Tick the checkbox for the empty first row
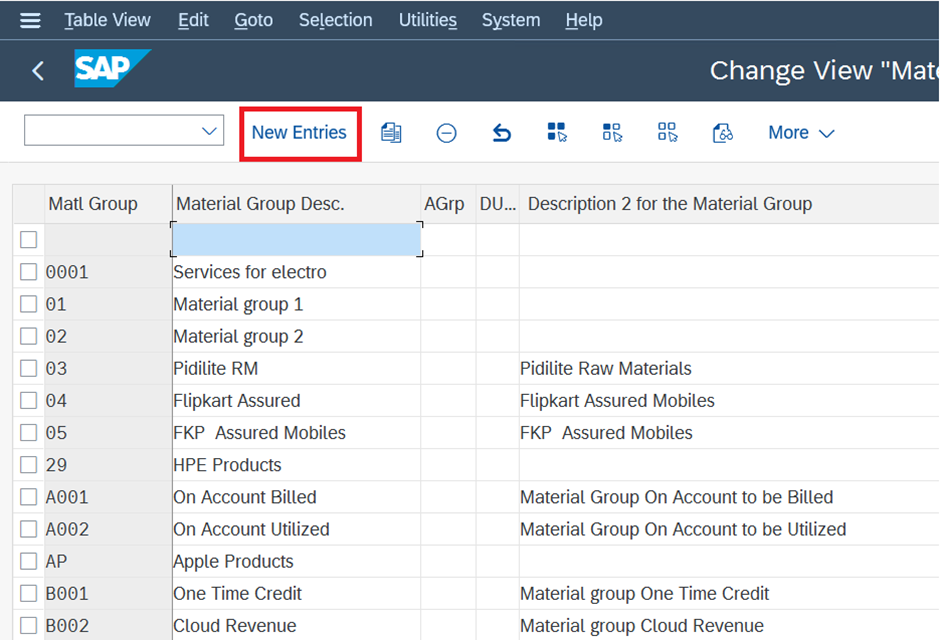The height and width of the screenshot is (640, 940). click(29, 240)
